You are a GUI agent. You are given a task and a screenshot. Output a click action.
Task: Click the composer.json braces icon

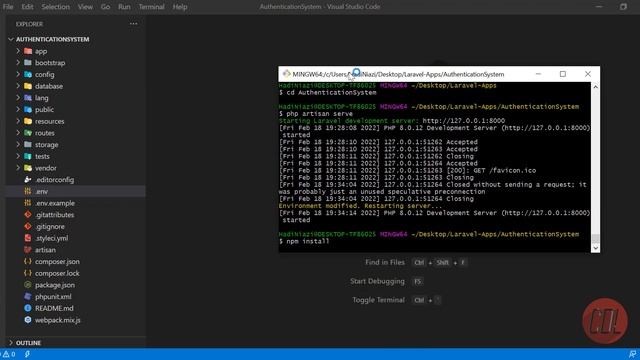click(x=28, y=261)
